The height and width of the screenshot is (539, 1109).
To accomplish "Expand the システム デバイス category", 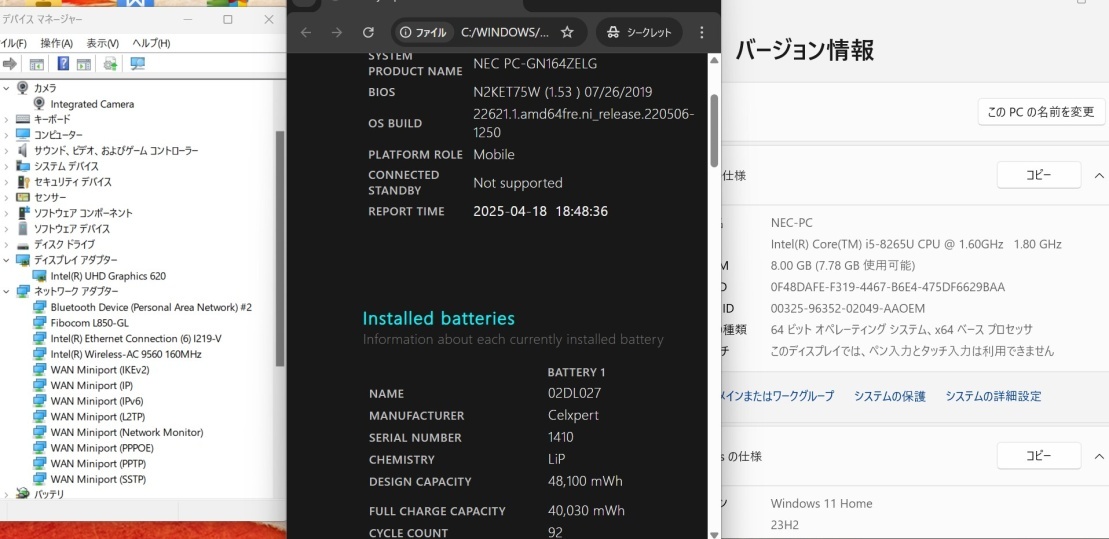I will [x=6, y=166].
